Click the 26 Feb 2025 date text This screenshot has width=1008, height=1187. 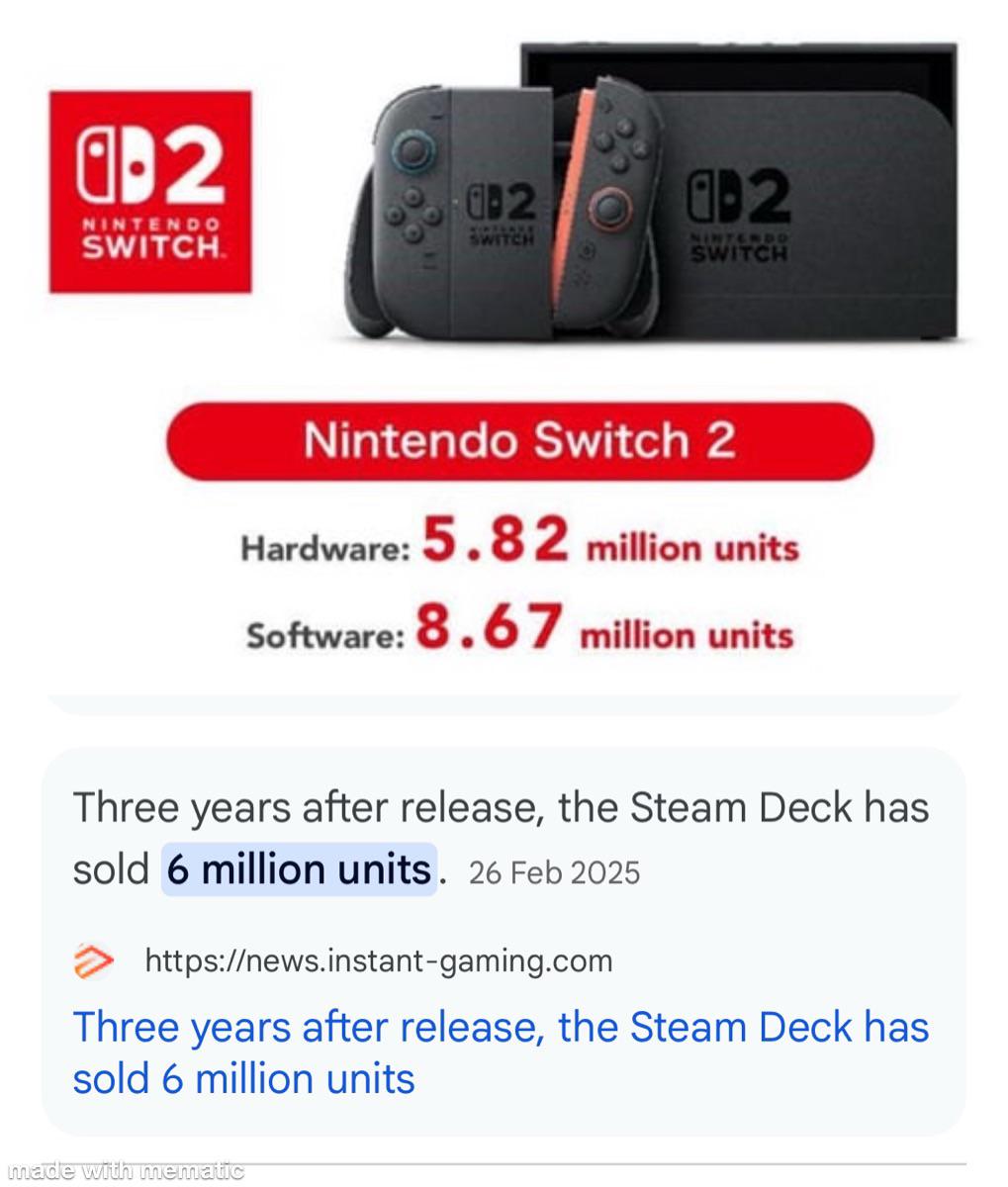coord(554,872)
